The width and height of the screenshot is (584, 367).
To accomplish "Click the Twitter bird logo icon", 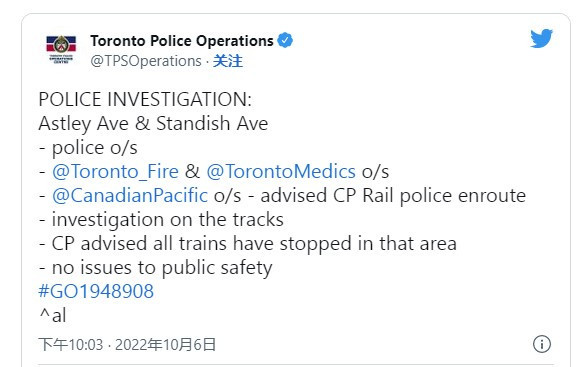I will 541,38.
